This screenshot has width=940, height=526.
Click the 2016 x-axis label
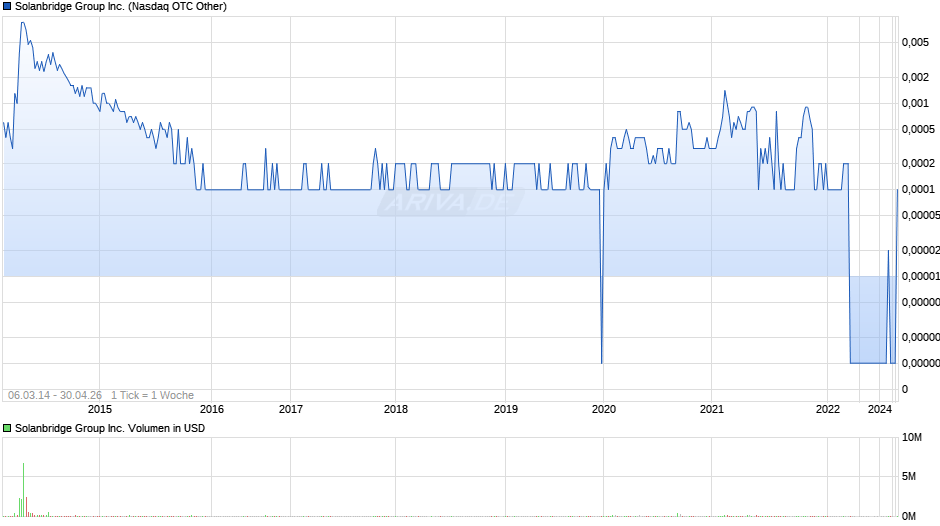(x=212, y=409)
